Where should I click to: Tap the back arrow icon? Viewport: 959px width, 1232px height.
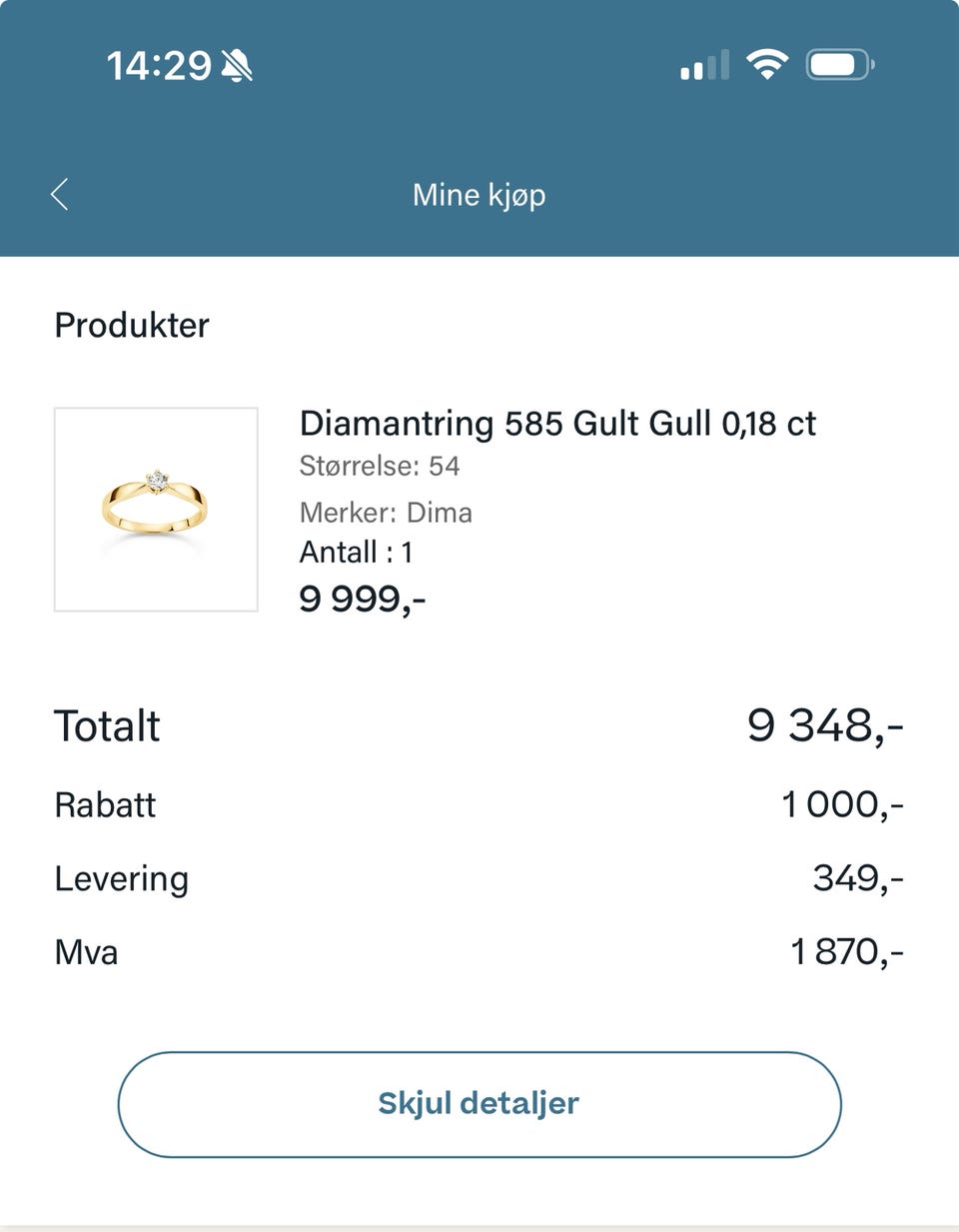(x=60, y=194)
